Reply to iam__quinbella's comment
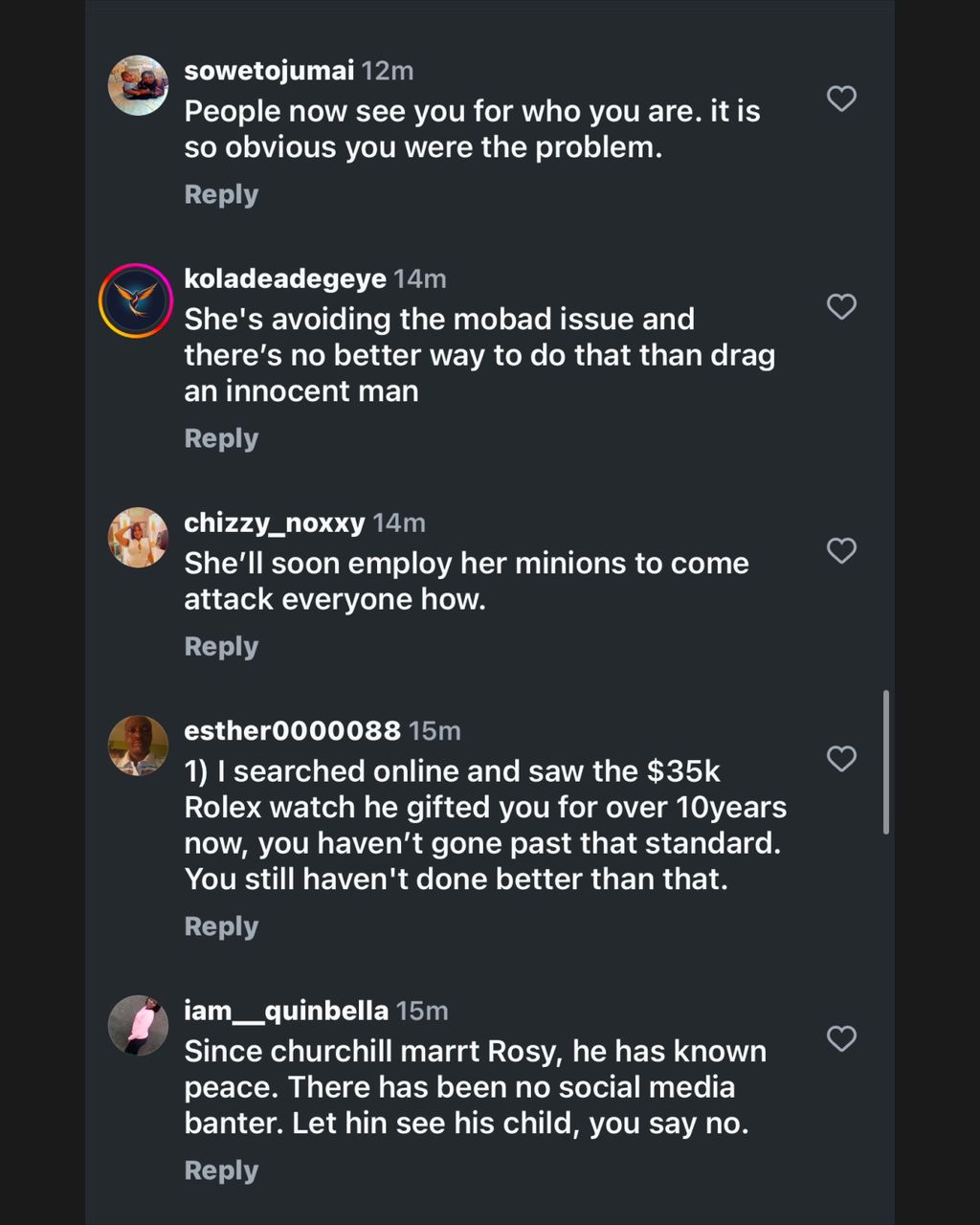 [221, 1170]
